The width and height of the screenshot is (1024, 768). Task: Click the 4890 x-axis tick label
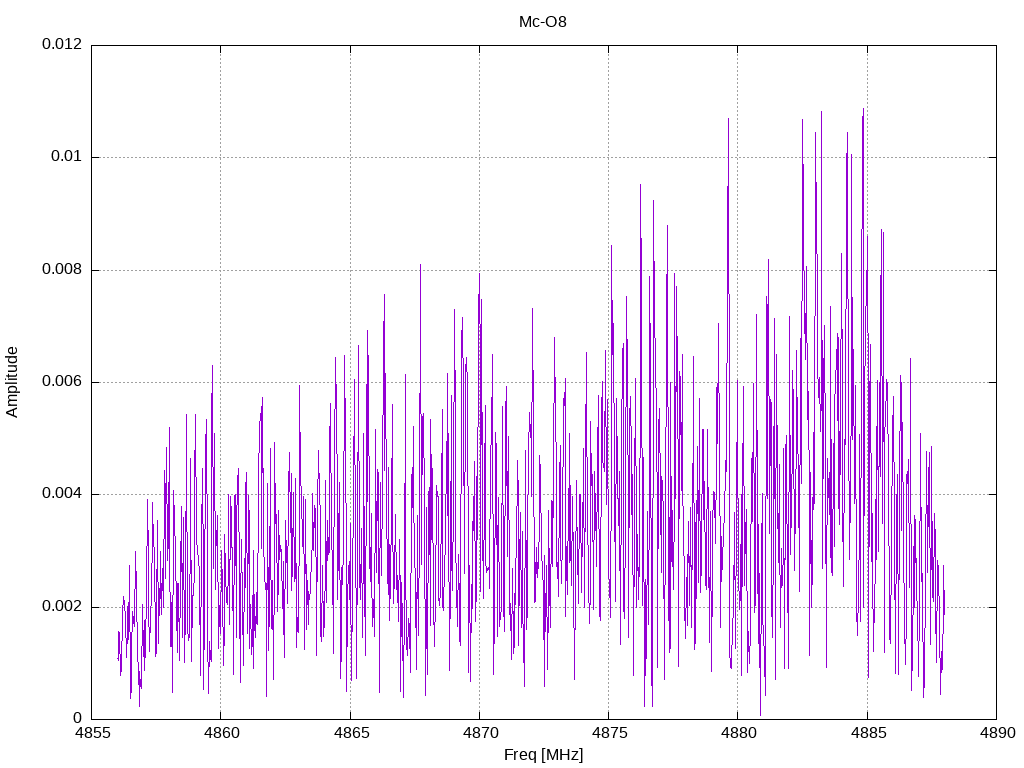(x=997, y=733)
